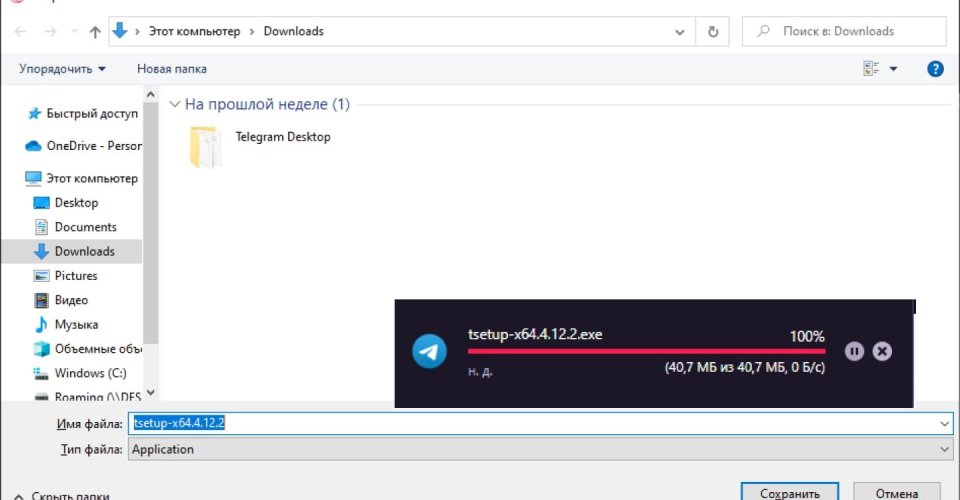Open Quick Access (Быстрый доступ)

click(x=90, y=114)
